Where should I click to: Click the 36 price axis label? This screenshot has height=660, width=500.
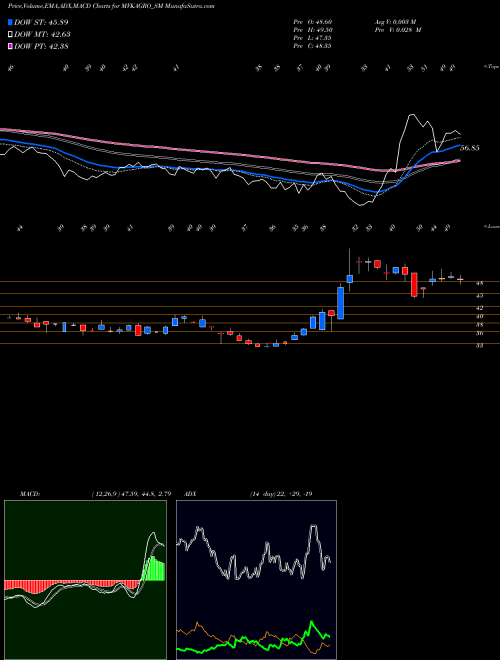point(479,333)
